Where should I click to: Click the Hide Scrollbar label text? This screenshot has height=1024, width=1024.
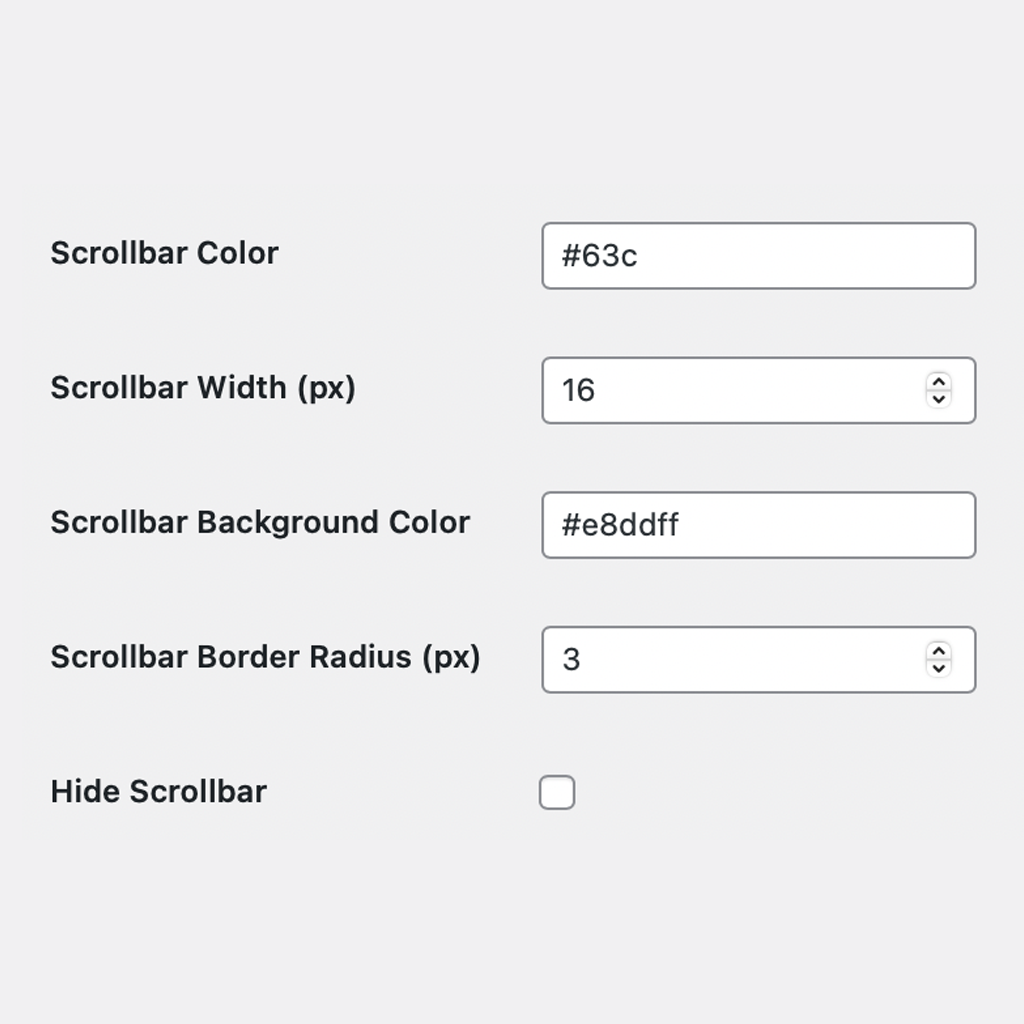tap(159, 792)
